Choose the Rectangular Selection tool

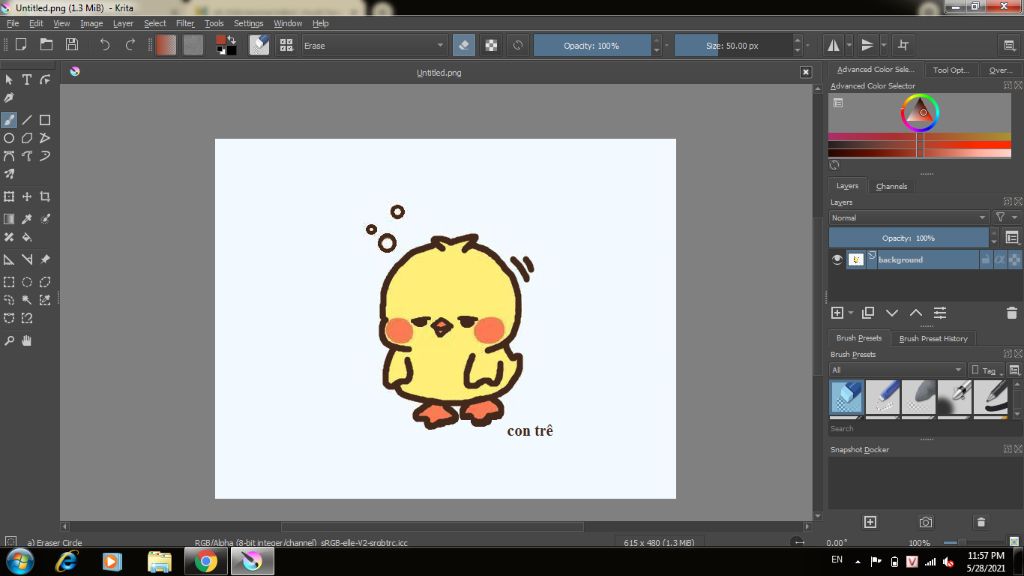pos(8,282)
